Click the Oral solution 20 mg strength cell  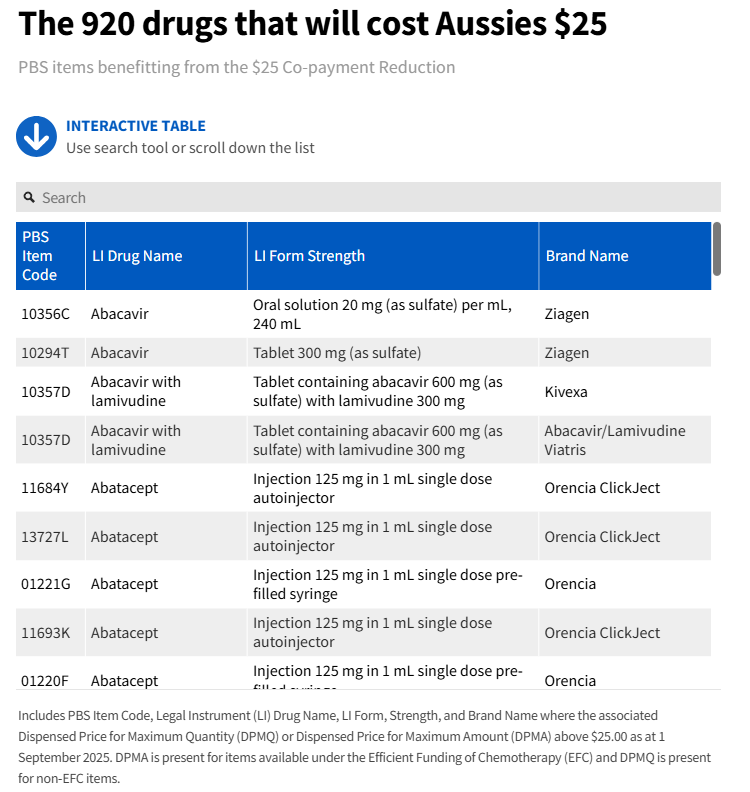click(393, 314)
